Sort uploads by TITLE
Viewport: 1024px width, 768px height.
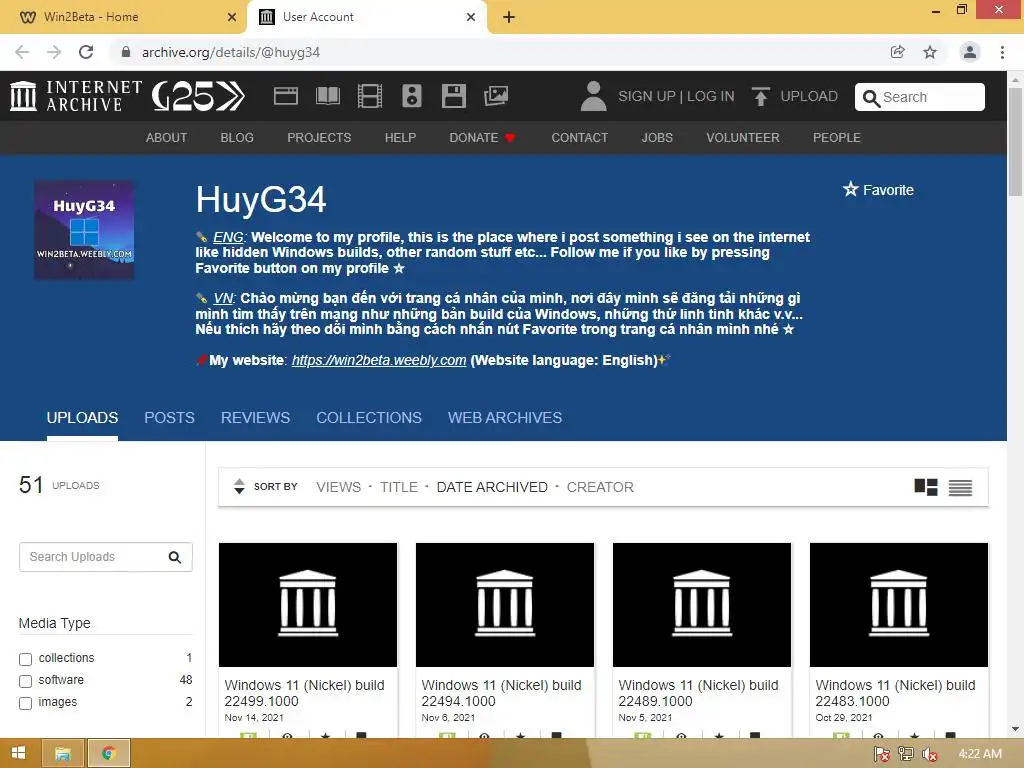(x=399, y=487)
